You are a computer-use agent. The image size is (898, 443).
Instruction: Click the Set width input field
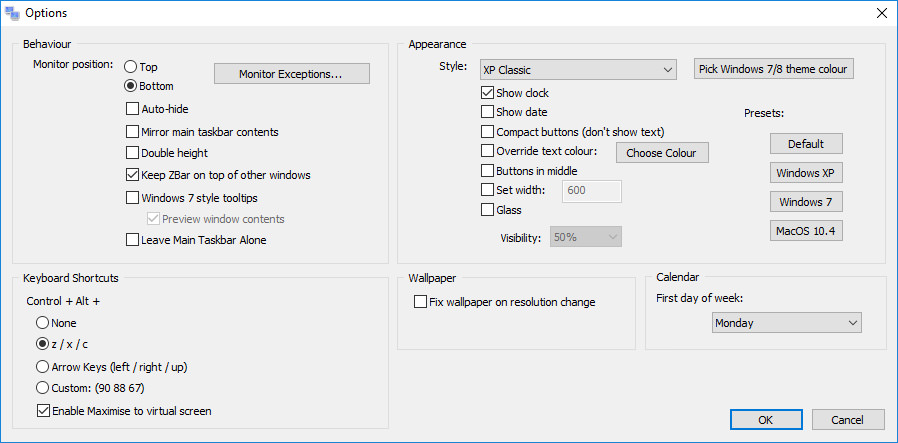click(592, 190)
